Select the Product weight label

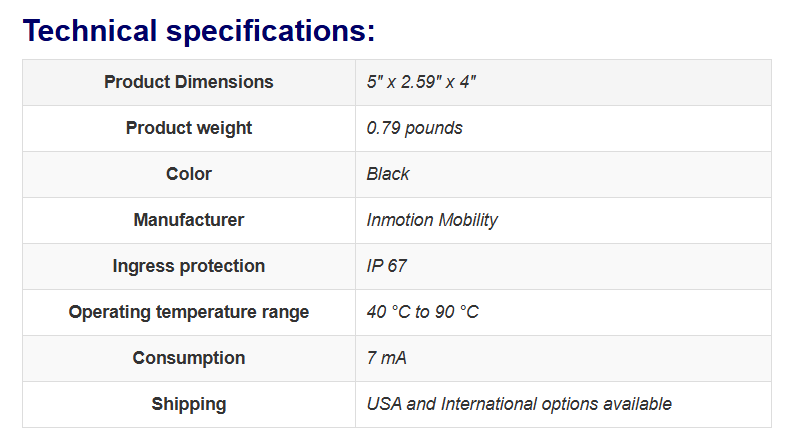click(x=189, y=128)
